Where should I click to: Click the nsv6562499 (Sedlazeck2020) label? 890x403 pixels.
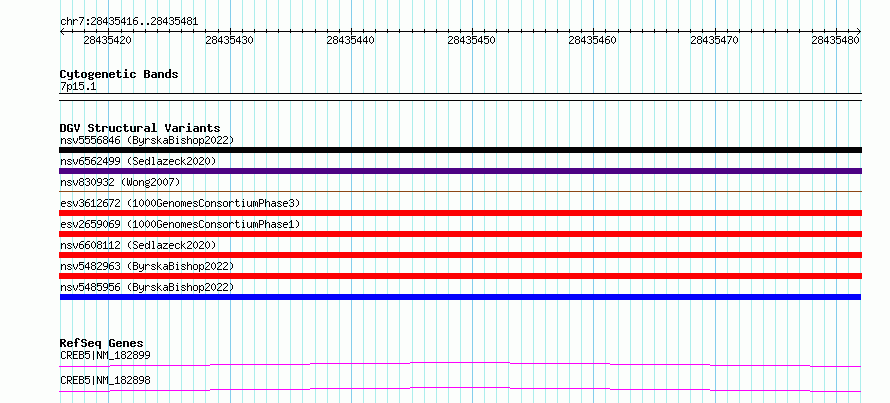pyautogui.click(x=138, y=161)
